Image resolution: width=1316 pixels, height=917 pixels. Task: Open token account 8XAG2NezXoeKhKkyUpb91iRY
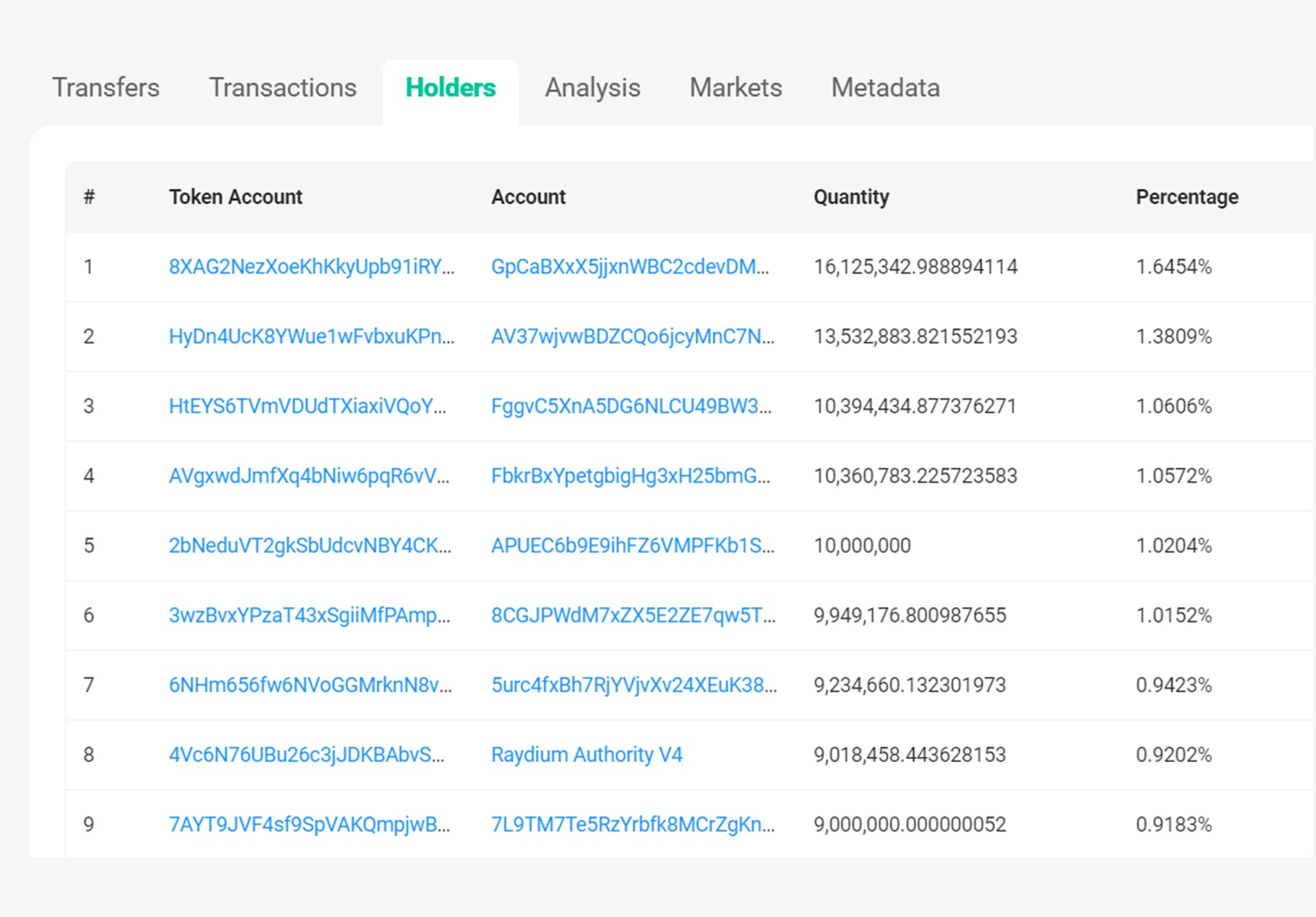click(x=311, y=267)
